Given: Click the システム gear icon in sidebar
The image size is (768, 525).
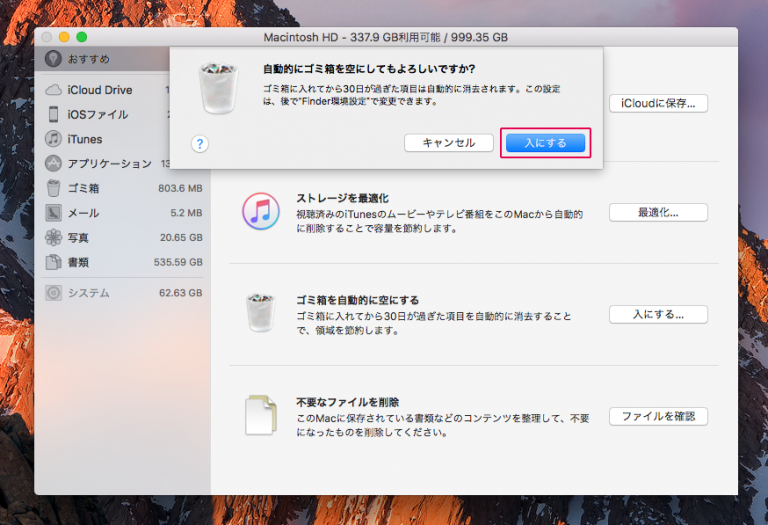Looking at the screenshot, I should pyautogui.click(x=53, y=293).
